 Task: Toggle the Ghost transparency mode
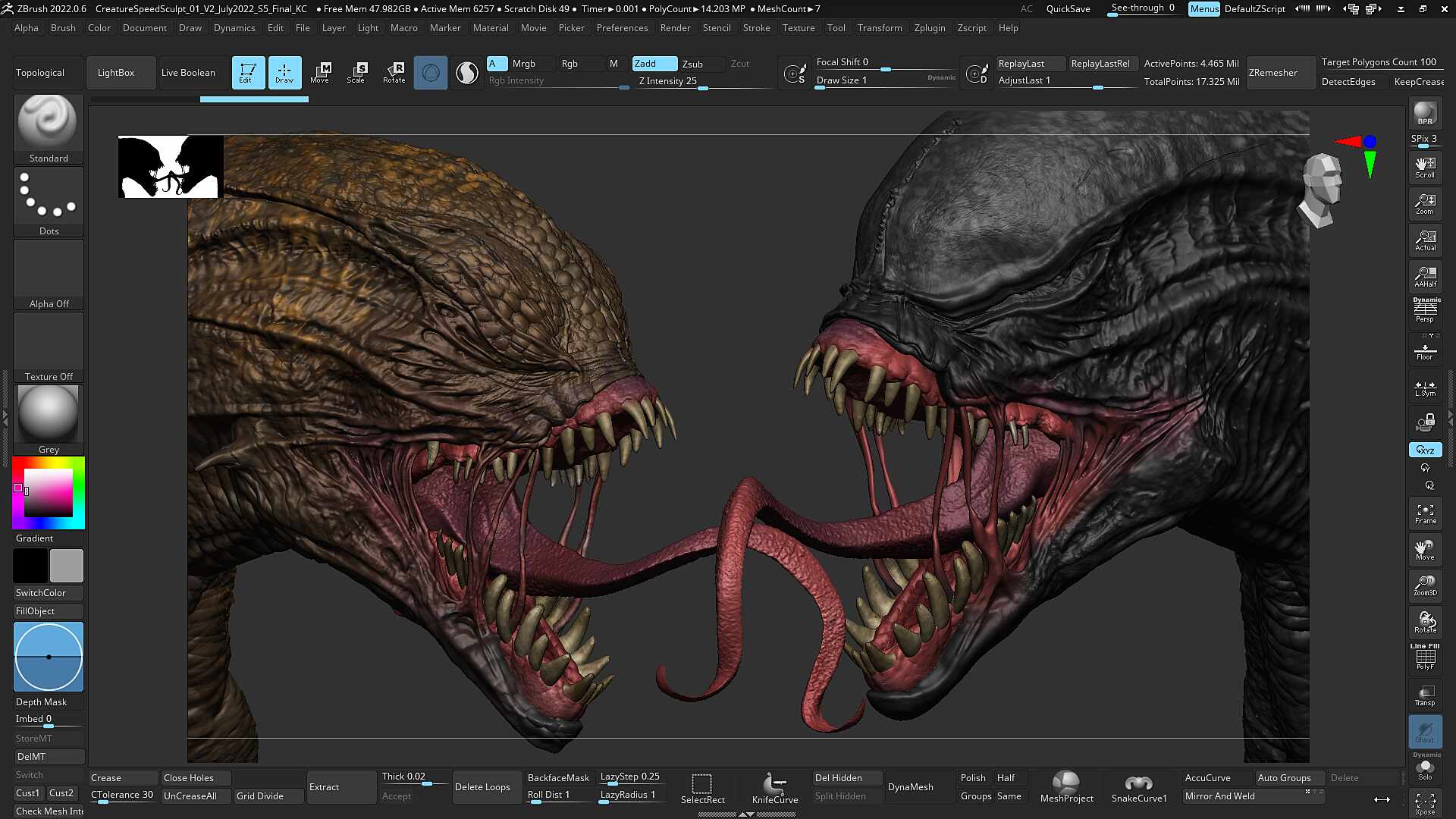click(1425, 732)
